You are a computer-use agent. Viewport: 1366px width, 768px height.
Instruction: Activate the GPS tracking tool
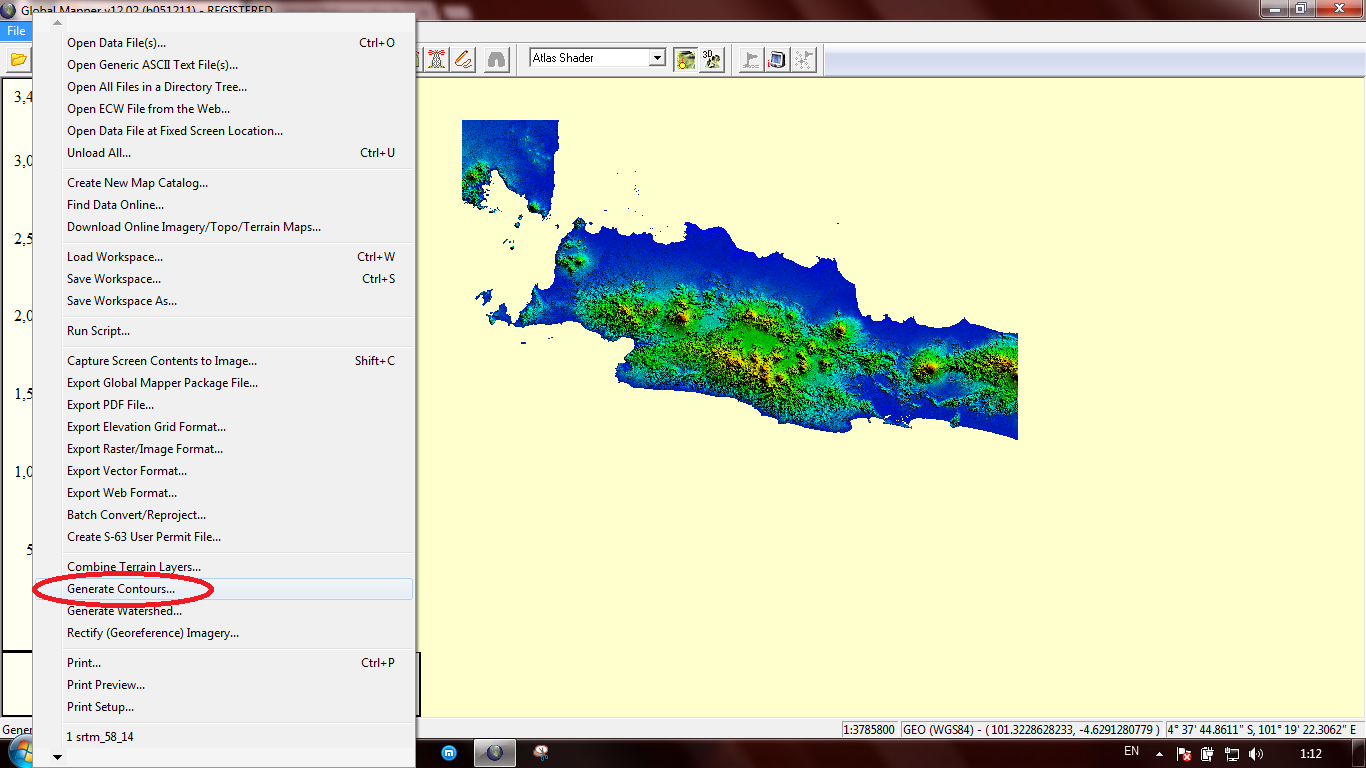coord(436,59)
